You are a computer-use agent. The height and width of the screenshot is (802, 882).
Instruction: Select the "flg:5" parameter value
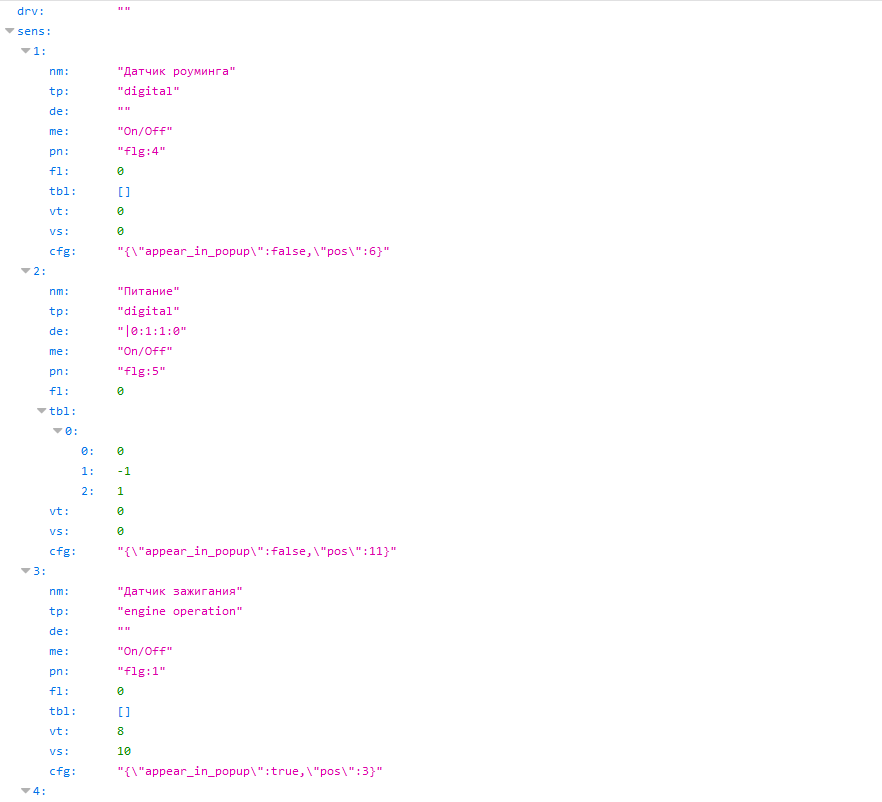point(141,371)
